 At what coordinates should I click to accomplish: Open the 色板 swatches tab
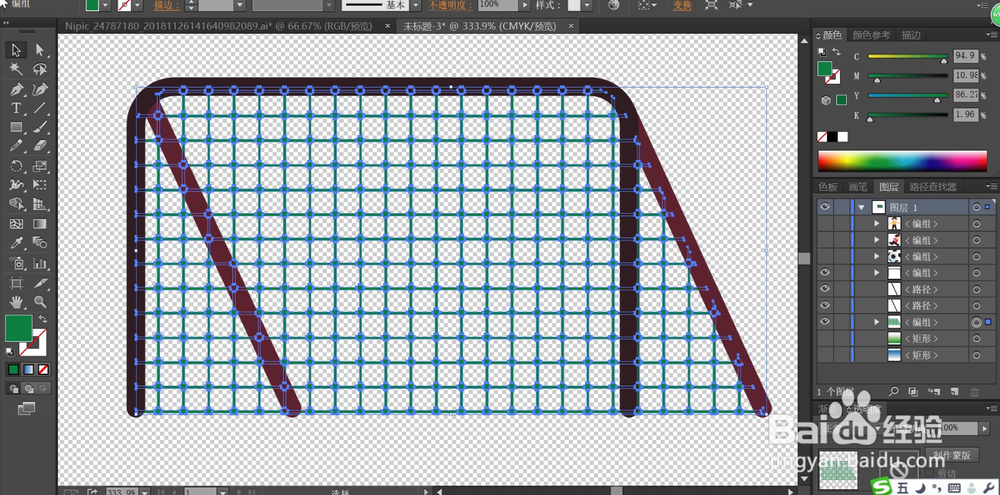click(x=828, y=187)
